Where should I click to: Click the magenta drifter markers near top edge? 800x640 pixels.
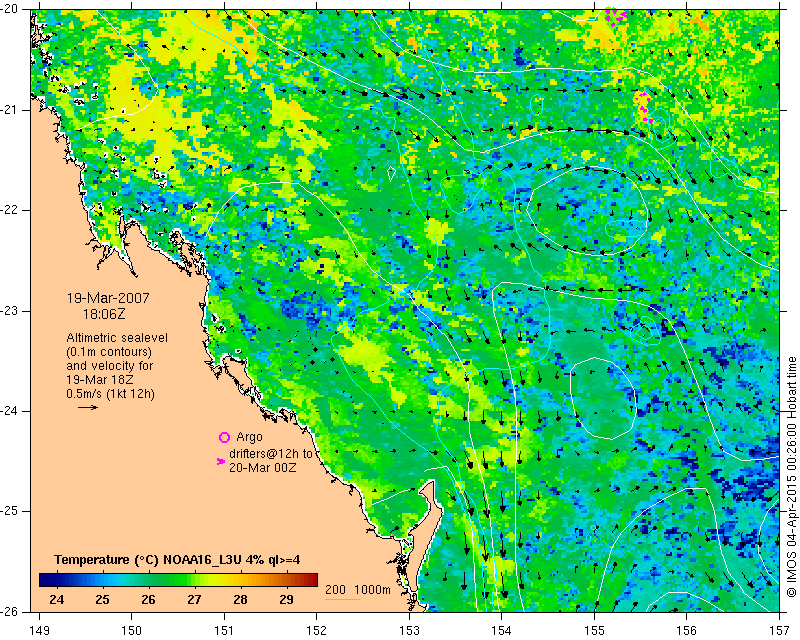616,15
